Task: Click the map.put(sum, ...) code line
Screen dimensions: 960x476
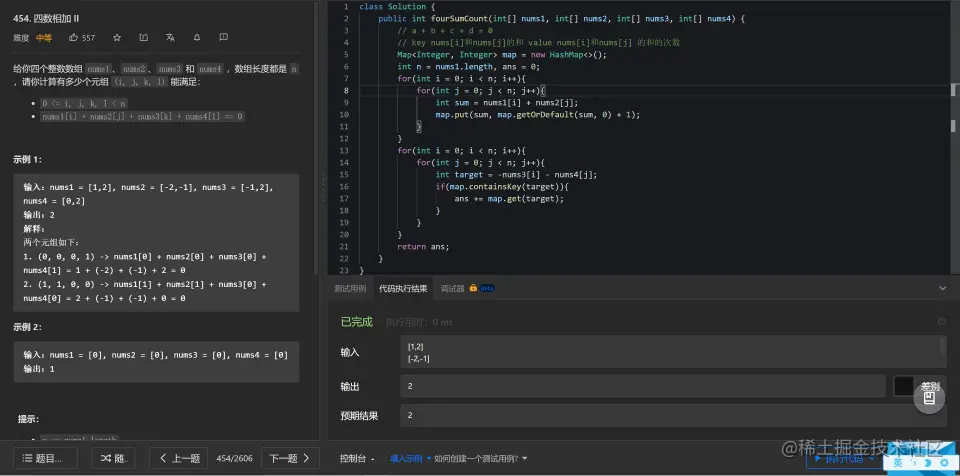Action: [538, 115]
